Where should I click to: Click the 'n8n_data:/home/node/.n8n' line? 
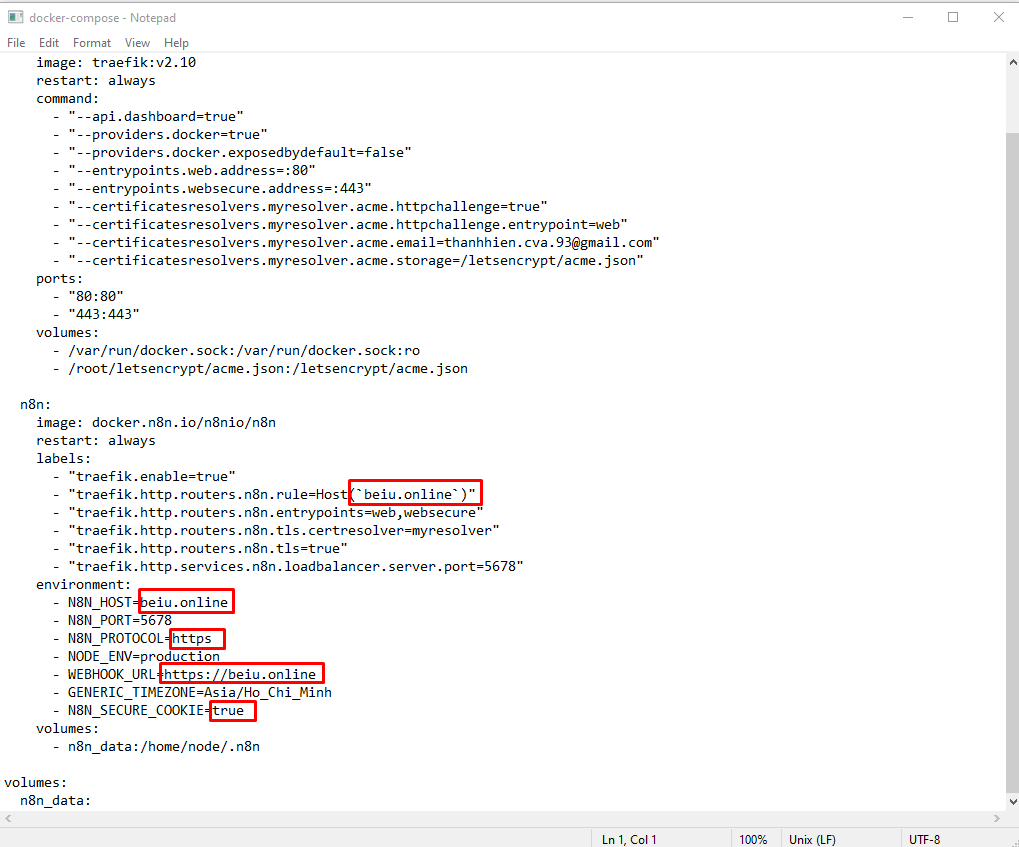pos(156,747)
